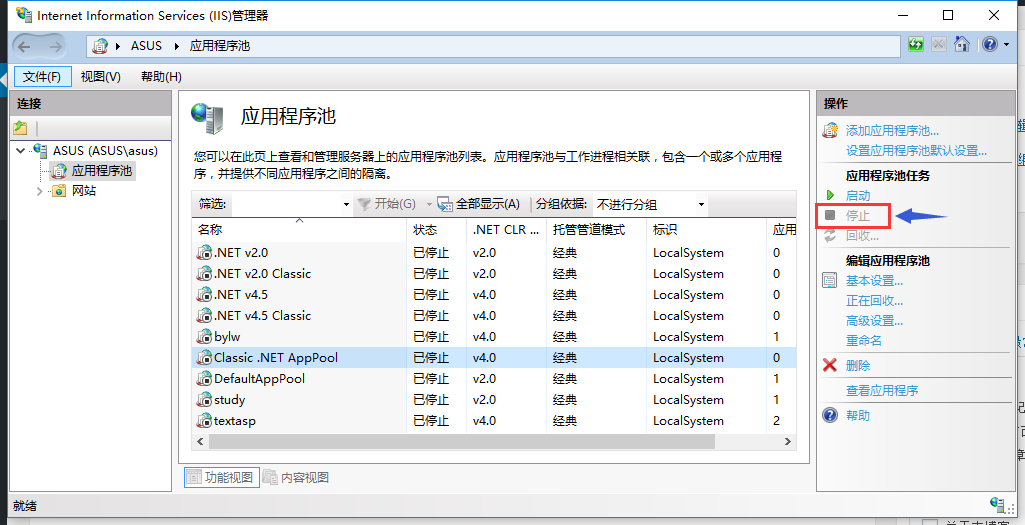Click the 筛选 filter input field
This screenshot has width=1025, height=525.
coord(286,204)
